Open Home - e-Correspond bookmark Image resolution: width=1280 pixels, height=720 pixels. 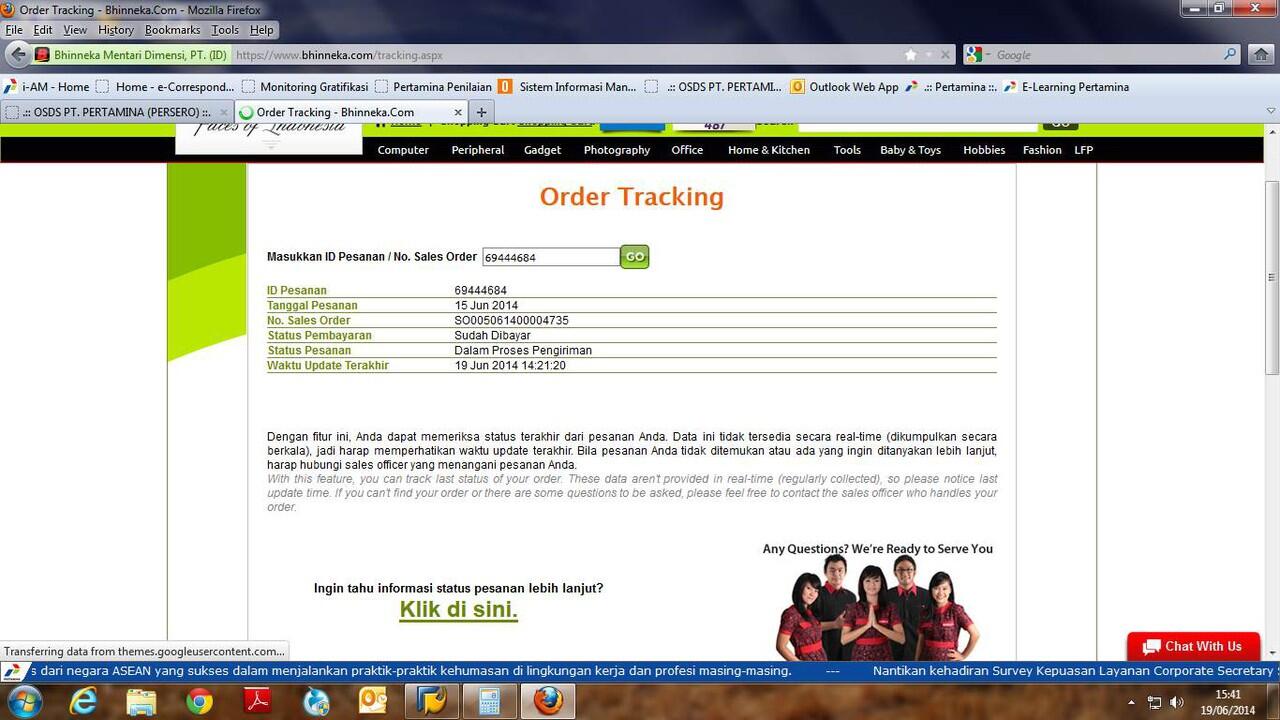pos(165,87)
